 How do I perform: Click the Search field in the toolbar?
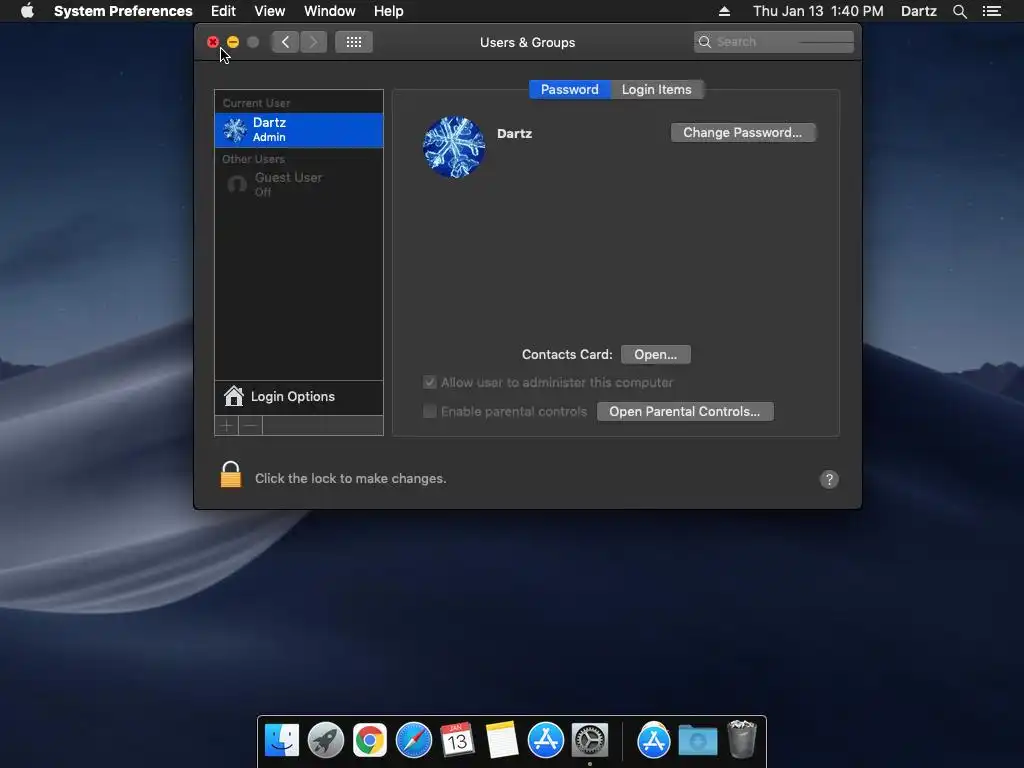(774, 42)
